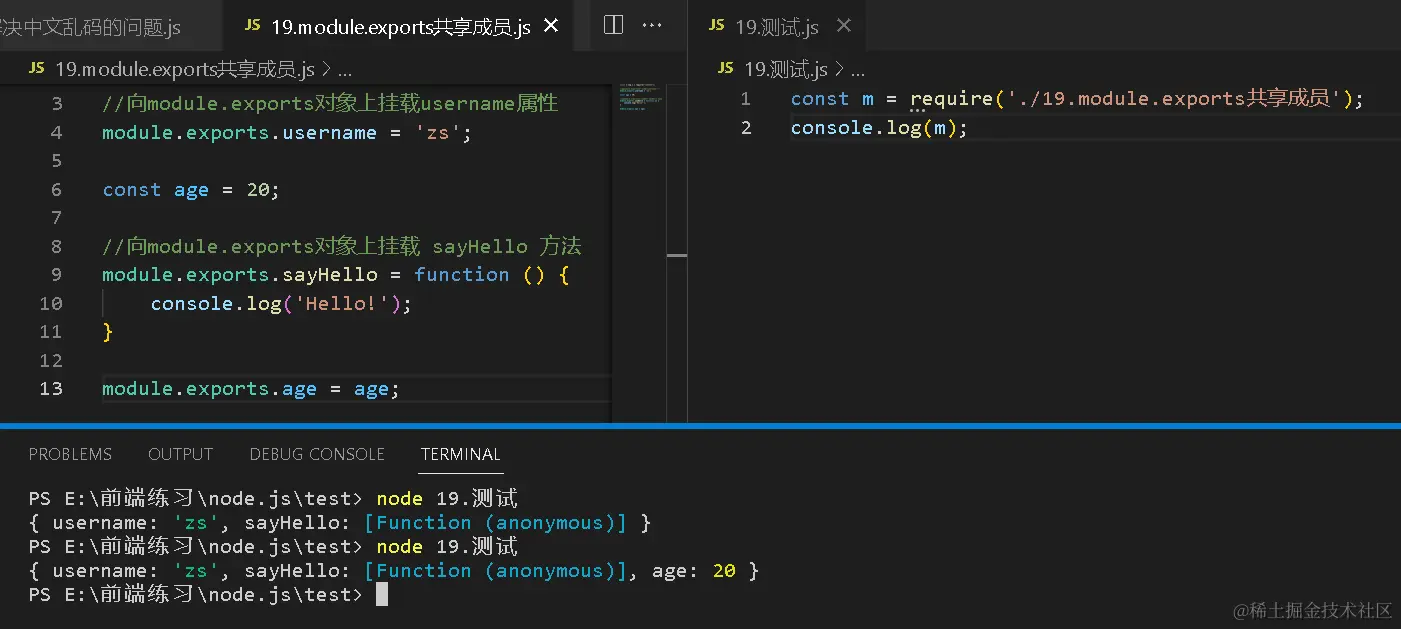Open the PROBLEMS panel tab
Image resolution: width=1401 pixels, height=629 pixels.
point(70,454)
